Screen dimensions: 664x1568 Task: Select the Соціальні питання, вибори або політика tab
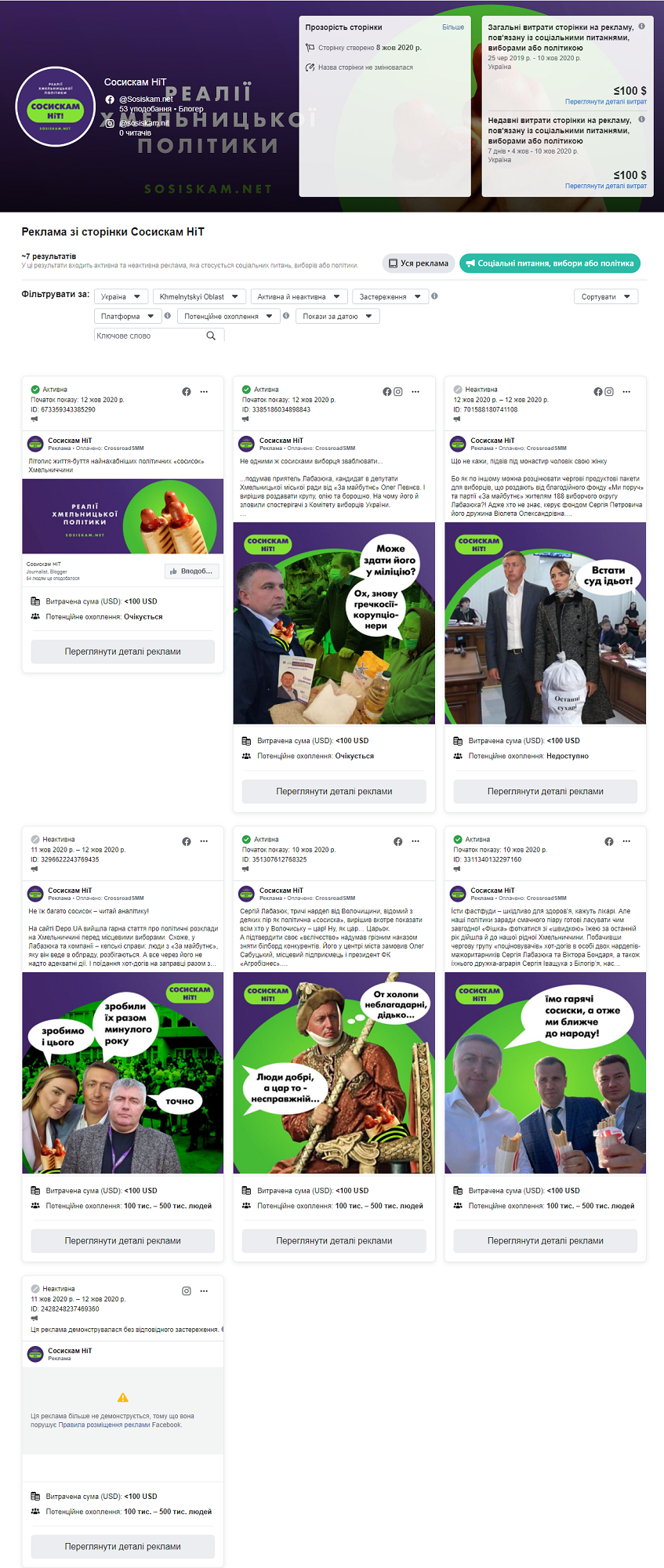550,263
